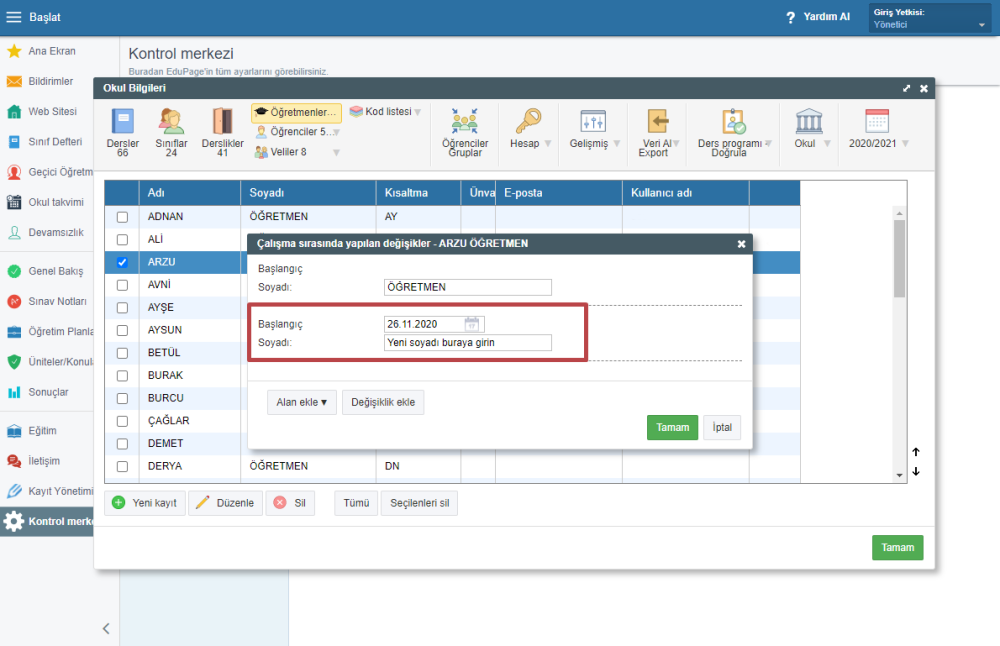1000x646 pixels.
Task: Click the Sonuçlar chart icon
Action: click(14, 392)
